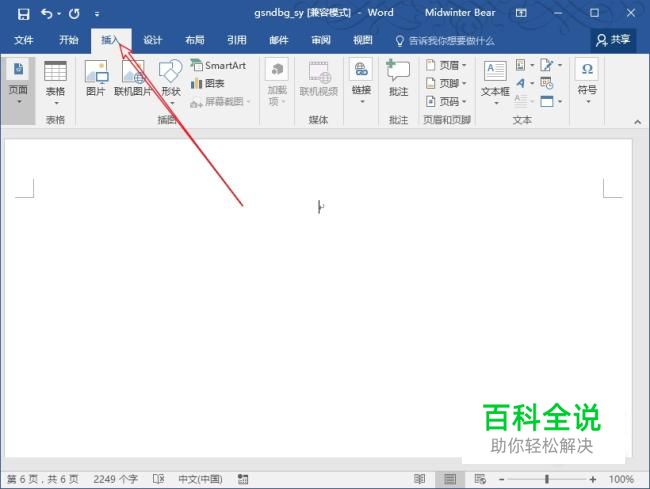Insert date and time

coord(547,83)
